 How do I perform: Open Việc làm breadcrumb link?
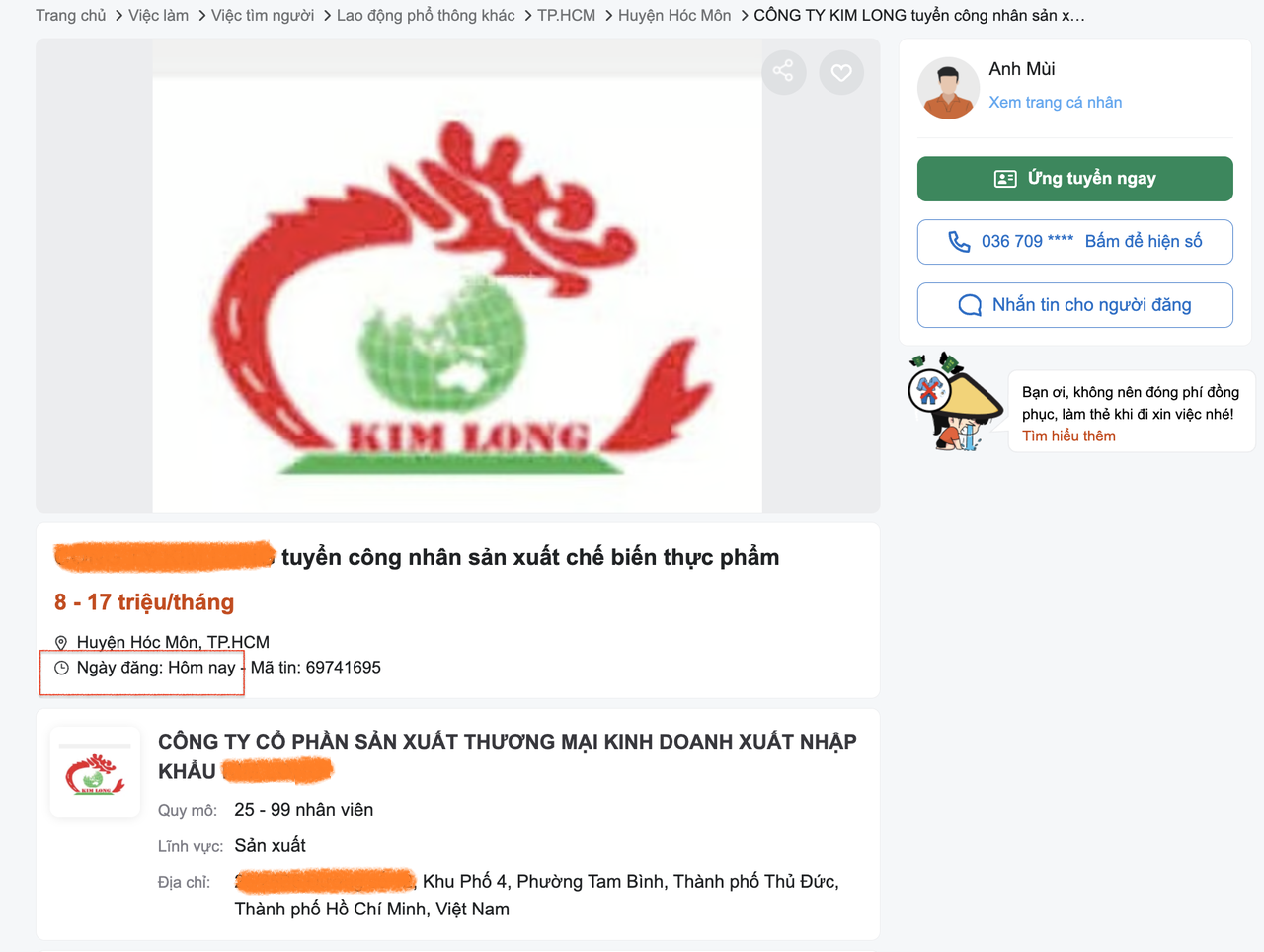pos(158,15)
